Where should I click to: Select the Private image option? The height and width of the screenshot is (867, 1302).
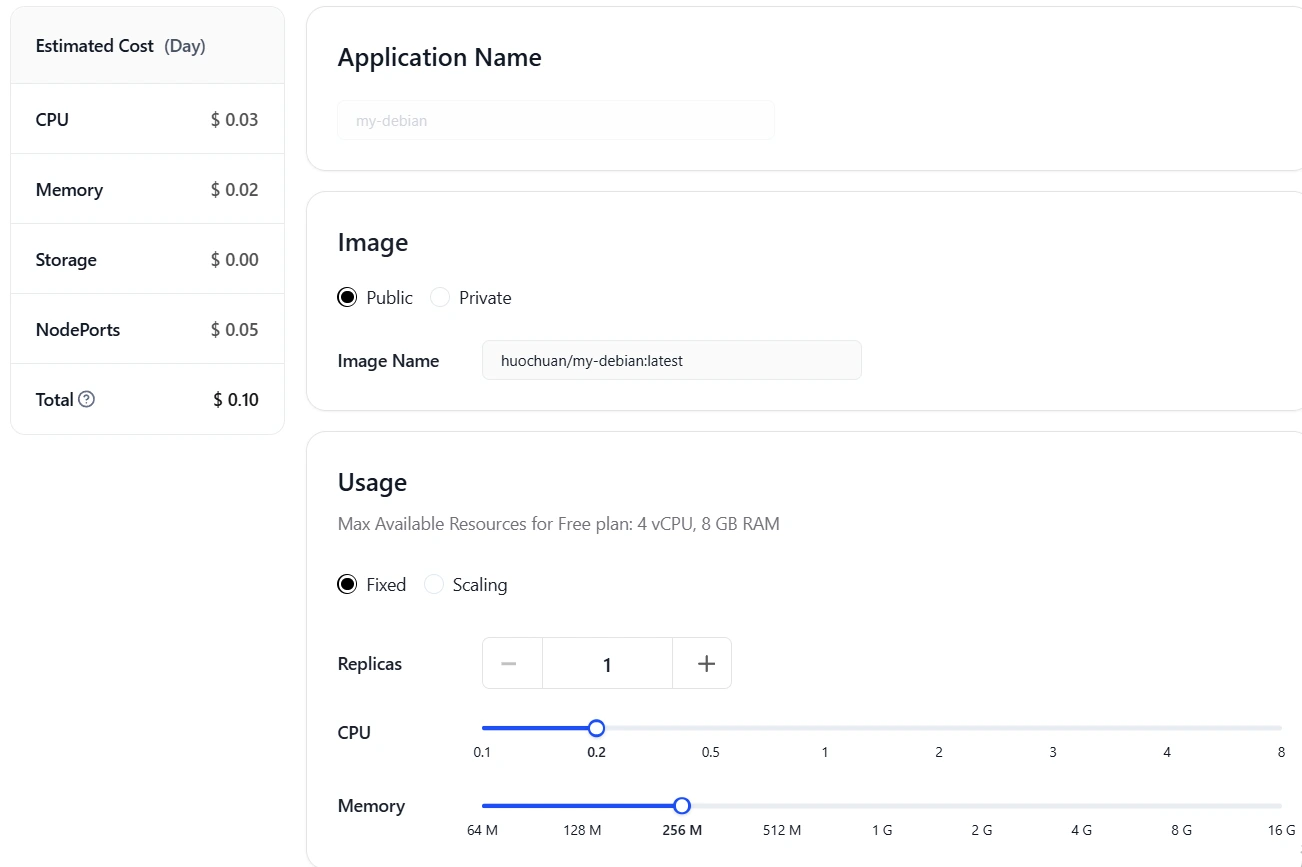(x=440, y=297)
